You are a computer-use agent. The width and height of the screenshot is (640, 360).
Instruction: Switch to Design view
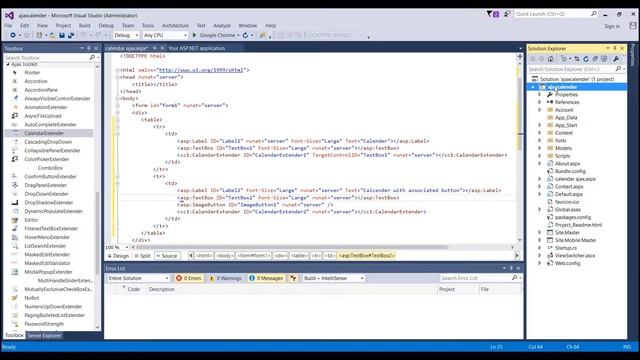[x=118, y=256]
